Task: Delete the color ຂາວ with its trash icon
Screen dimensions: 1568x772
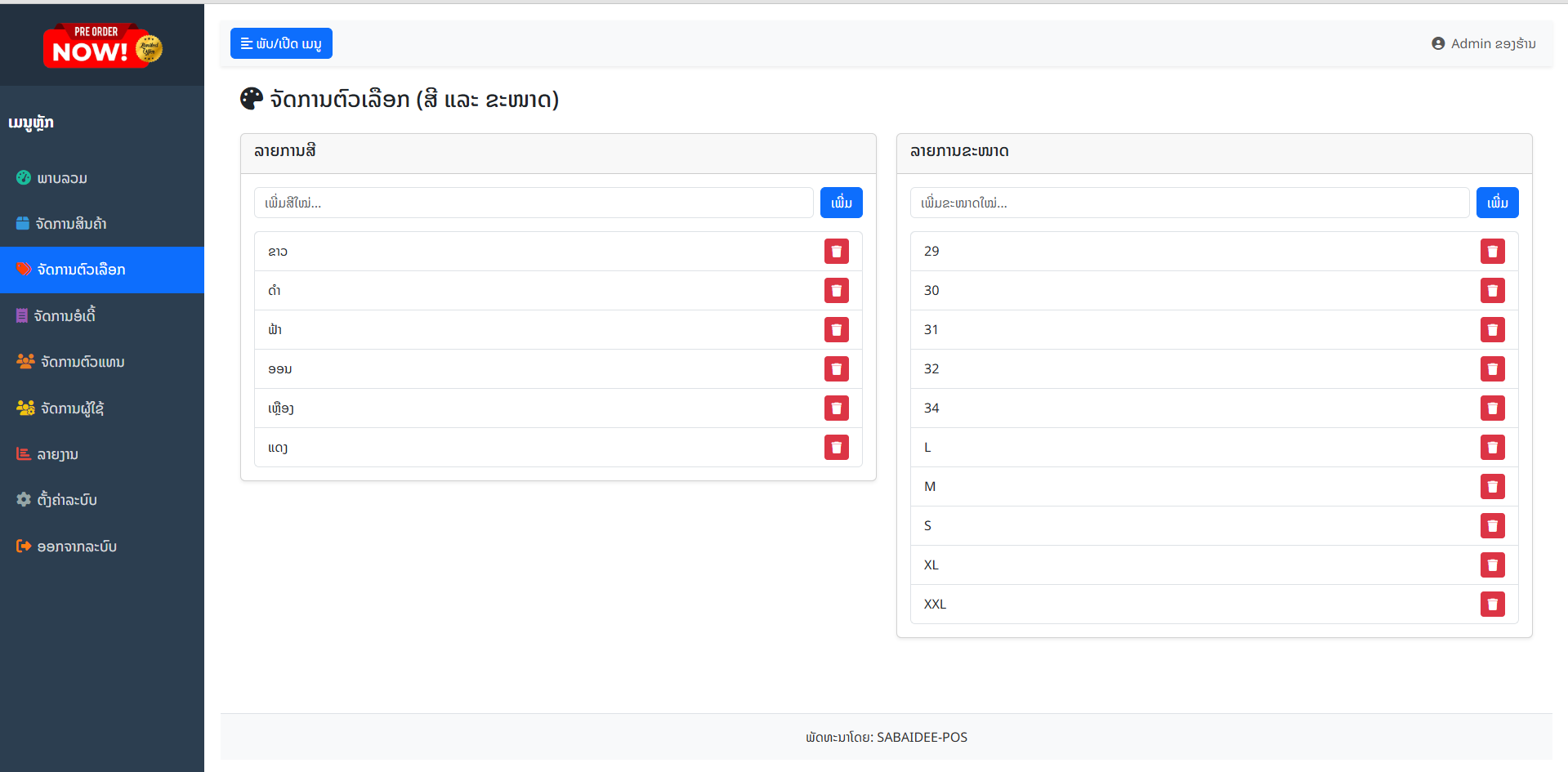Action: tap(836, 252)
